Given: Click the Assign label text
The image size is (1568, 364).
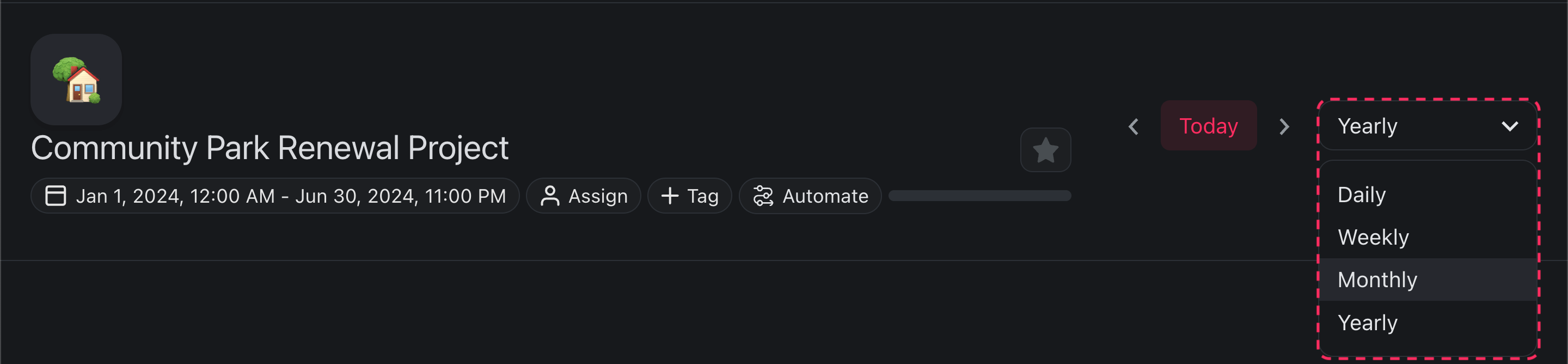Looking at the screenshot, I should coord(598,196).
